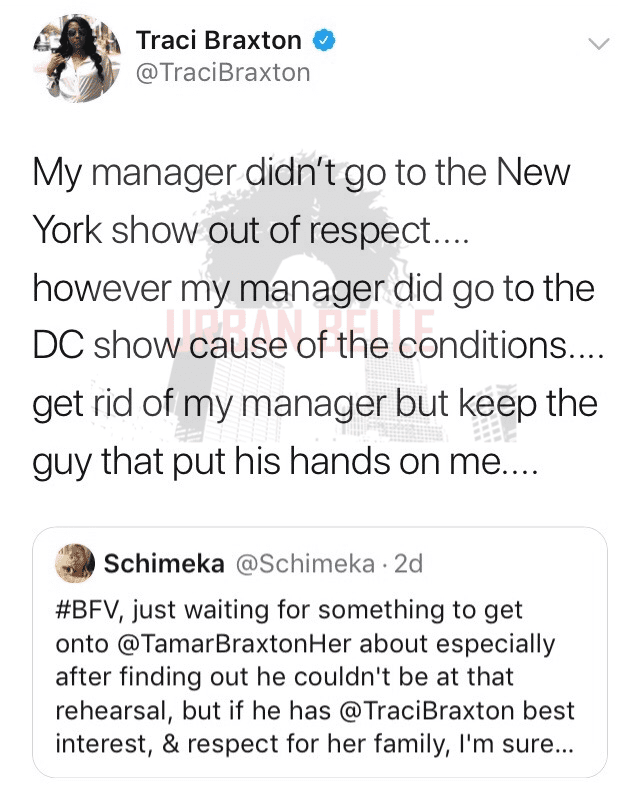This screenshot has width=618, height=790.
Task: Click the blue verified badge icon
Action: coord(324,41)
